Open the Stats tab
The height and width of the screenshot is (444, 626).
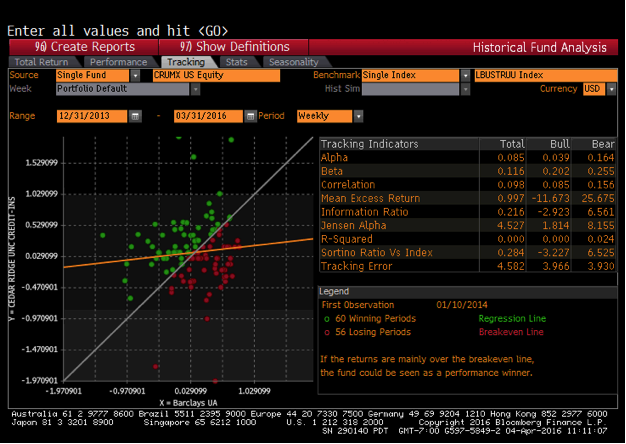coord(236,62)
